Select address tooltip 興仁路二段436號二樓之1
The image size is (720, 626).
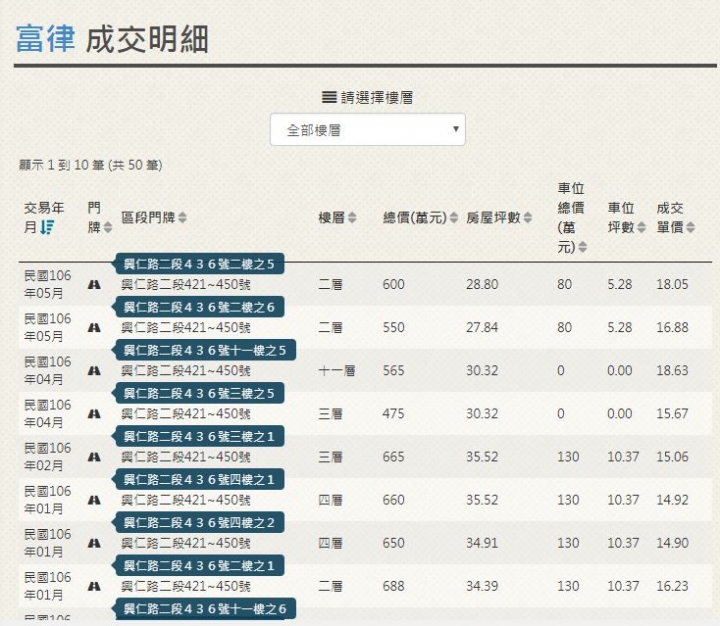coord(199,566)
